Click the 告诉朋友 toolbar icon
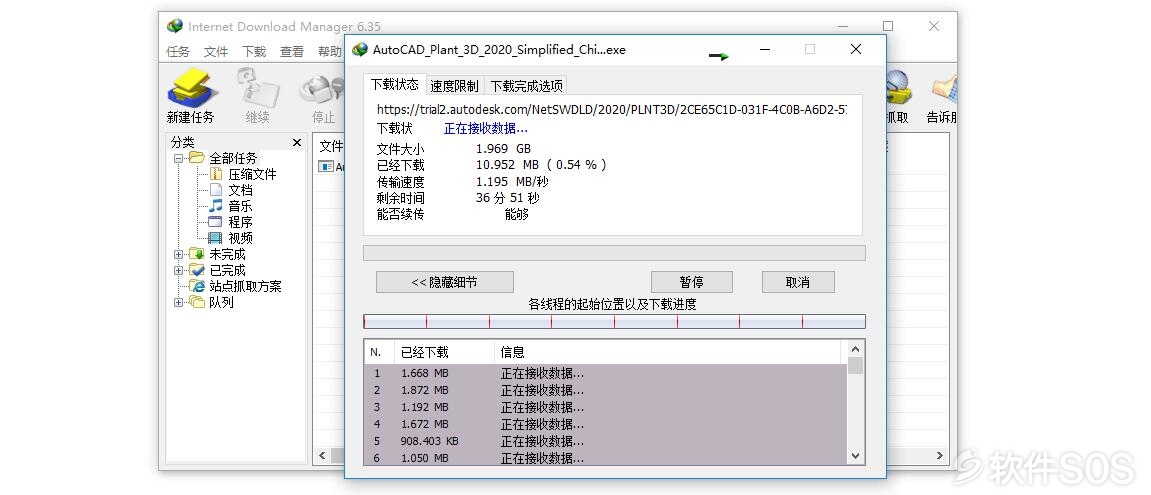The image size is (1151, 495). click(x=942, y=95)
